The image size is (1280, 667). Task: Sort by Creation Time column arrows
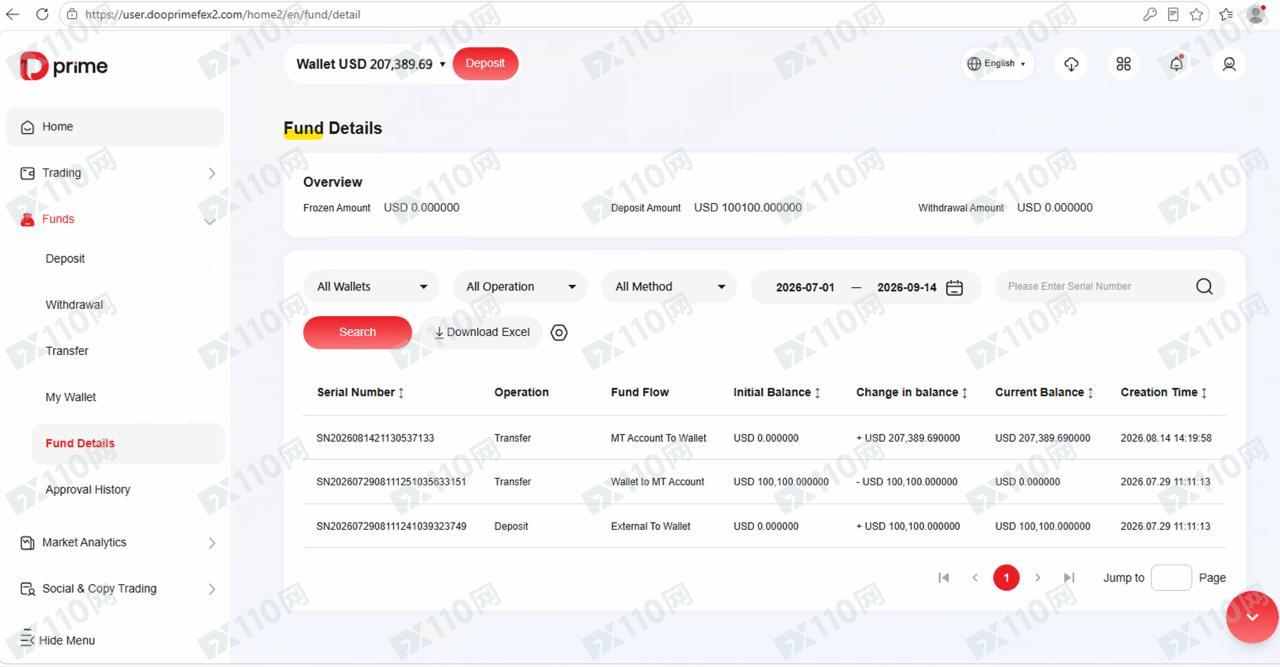tap(1204, 393)
